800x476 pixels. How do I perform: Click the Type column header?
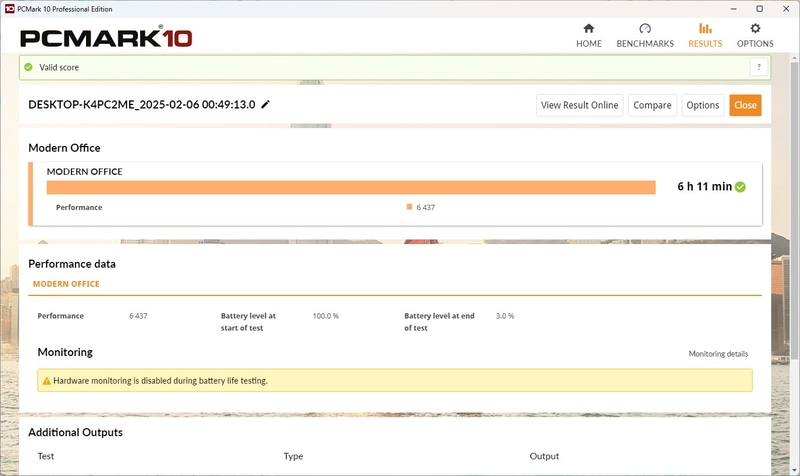click(x=293, y=456)
